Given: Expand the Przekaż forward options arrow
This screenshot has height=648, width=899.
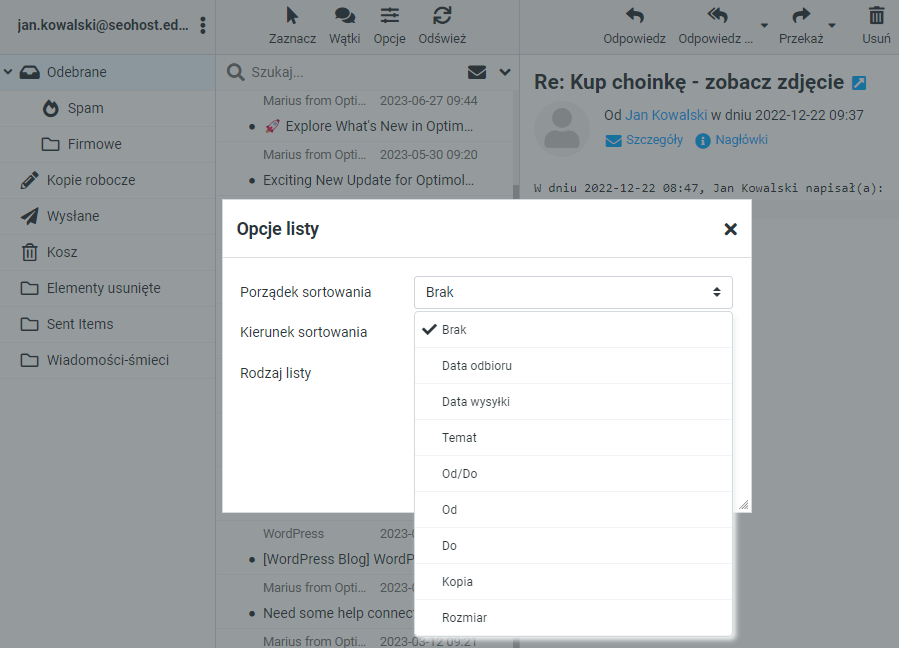Looking at the screenshot, I should point(832,26).
